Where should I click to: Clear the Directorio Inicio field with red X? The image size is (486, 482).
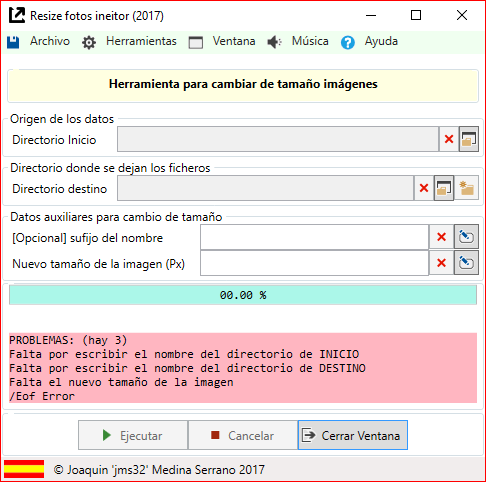(449, 139)
